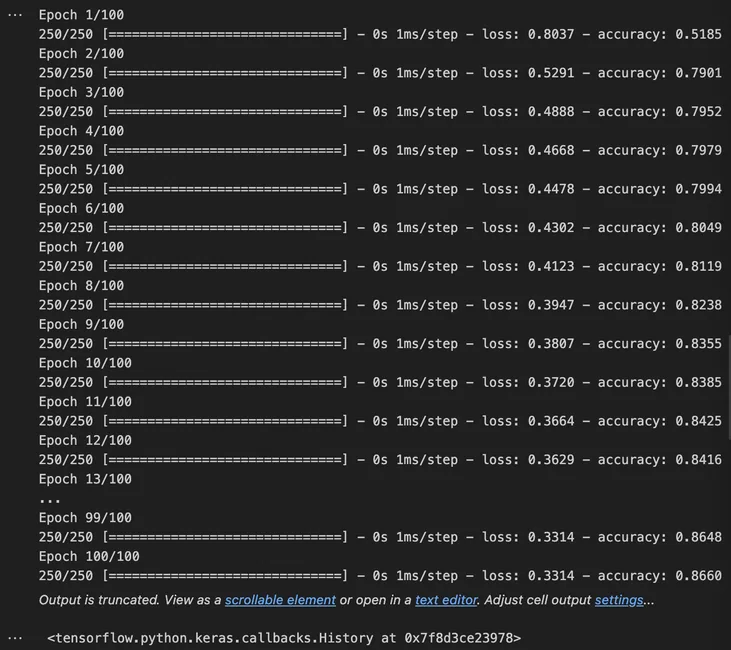Open output in a text editor link
The image size is (731, 650).
coord(446,600)
